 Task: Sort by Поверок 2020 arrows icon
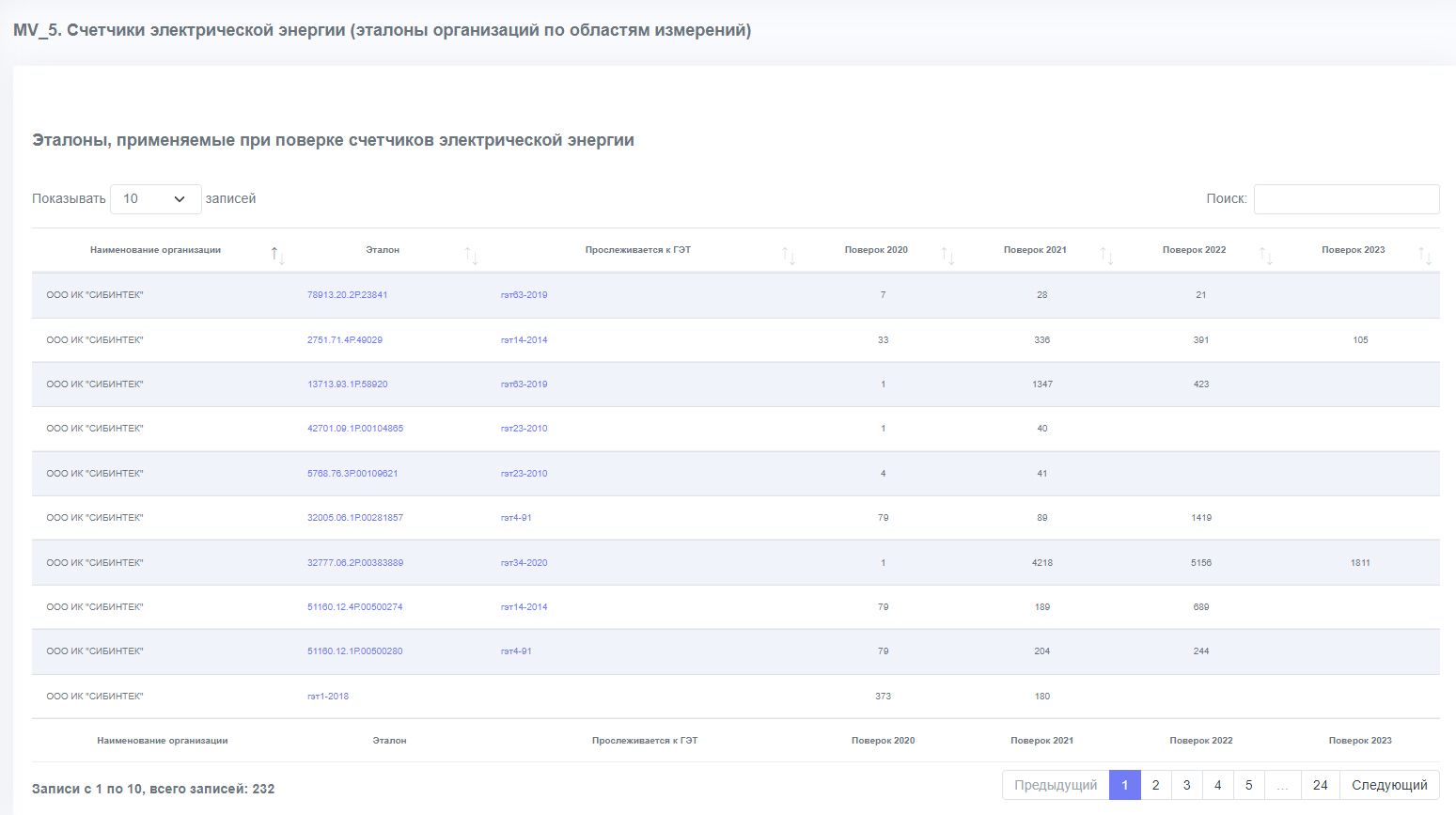(x=948, y=255)
